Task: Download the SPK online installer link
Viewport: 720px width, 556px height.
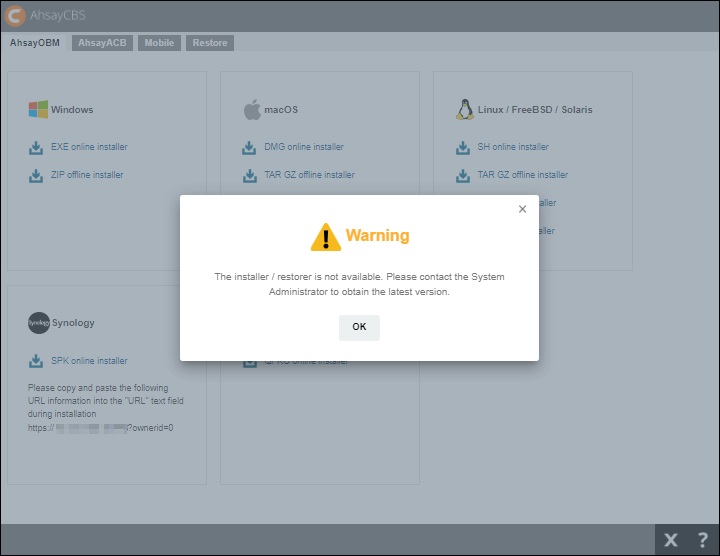Action: [x=89, y=361]
